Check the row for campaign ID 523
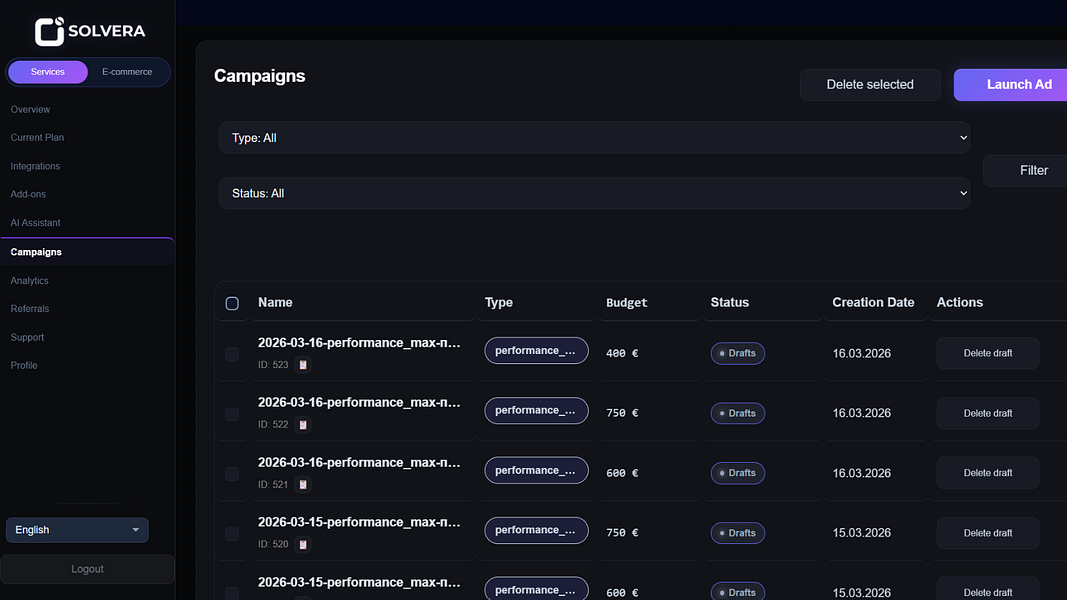The height and width of the screenshot is (600, 1067). point(232,354)
